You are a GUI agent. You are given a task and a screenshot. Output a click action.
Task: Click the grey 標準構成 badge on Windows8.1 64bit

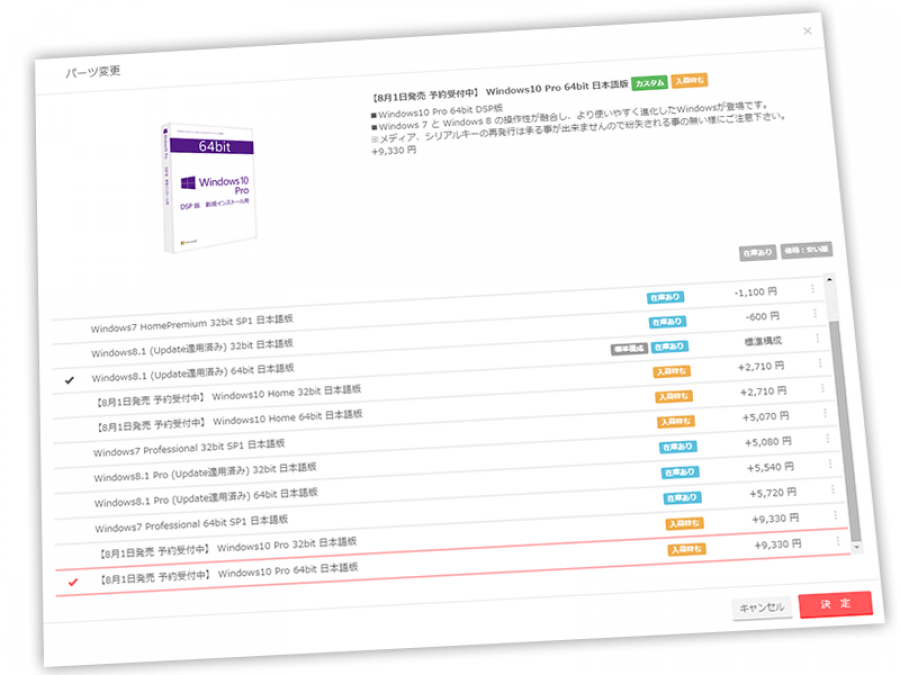pyautogui.click(x=629, y=348)
